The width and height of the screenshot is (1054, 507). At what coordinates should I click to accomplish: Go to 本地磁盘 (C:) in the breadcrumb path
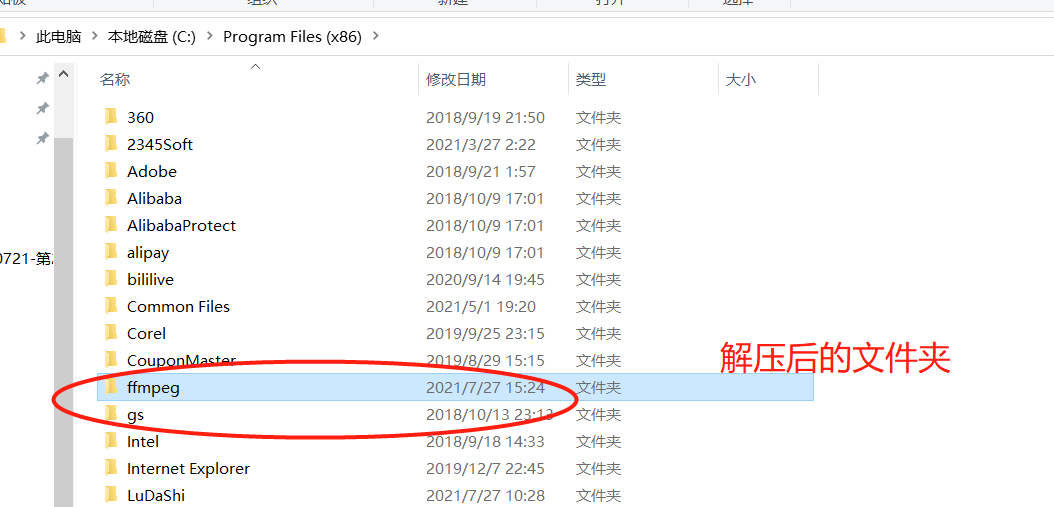coord(152,36)
